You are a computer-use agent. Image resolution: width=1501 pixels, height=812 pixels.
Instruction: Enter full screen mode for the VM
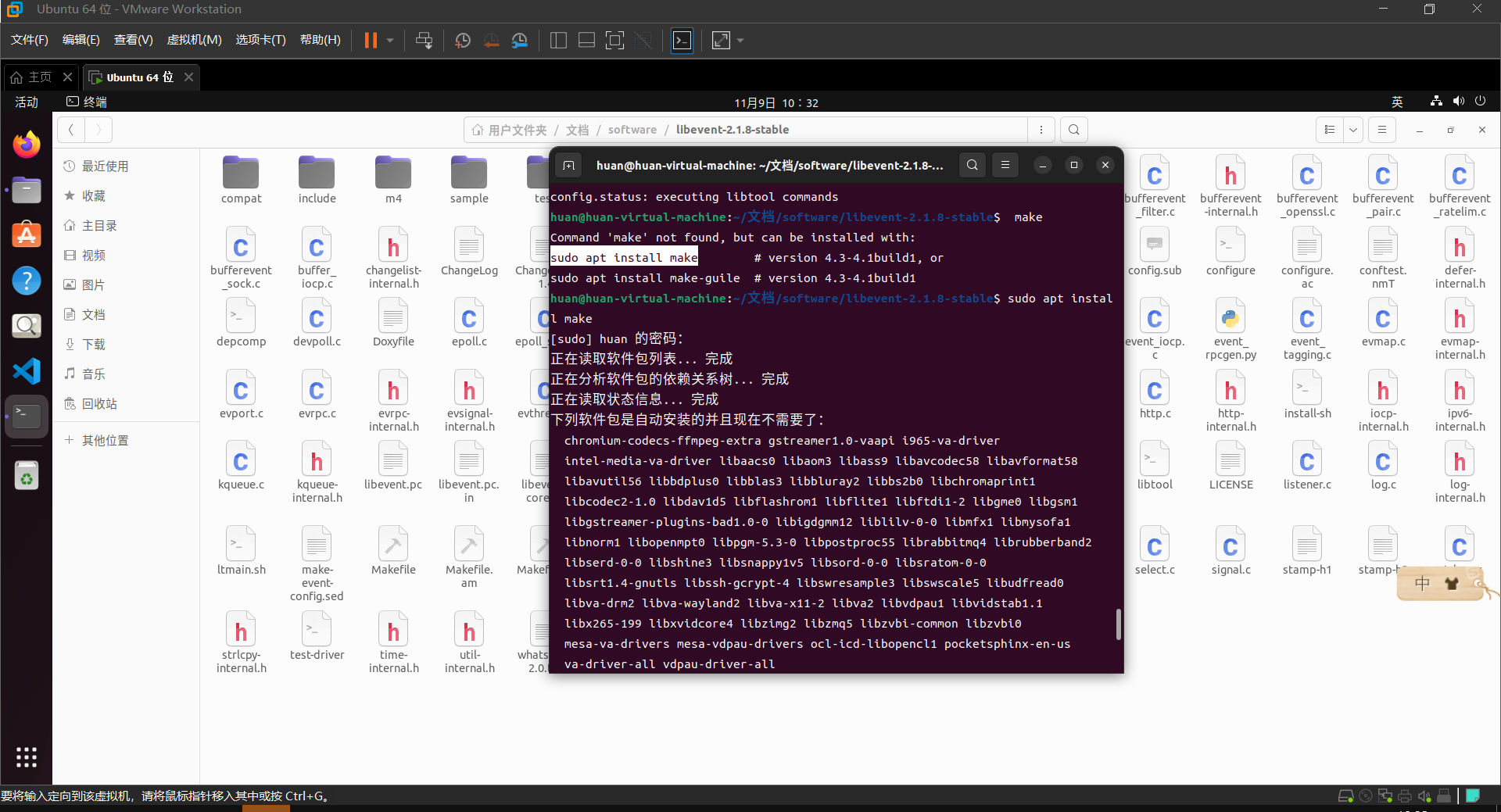[614, 41]
